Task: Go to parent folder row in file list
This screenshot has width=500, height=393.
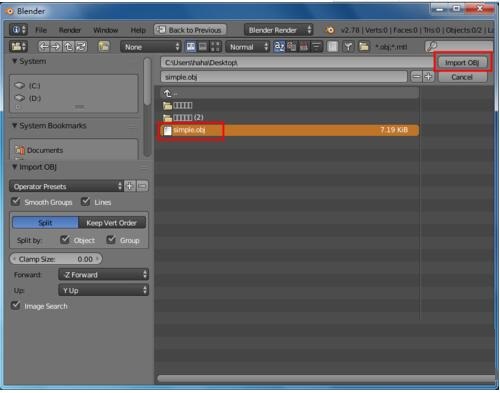Action: tap(289, 93)
